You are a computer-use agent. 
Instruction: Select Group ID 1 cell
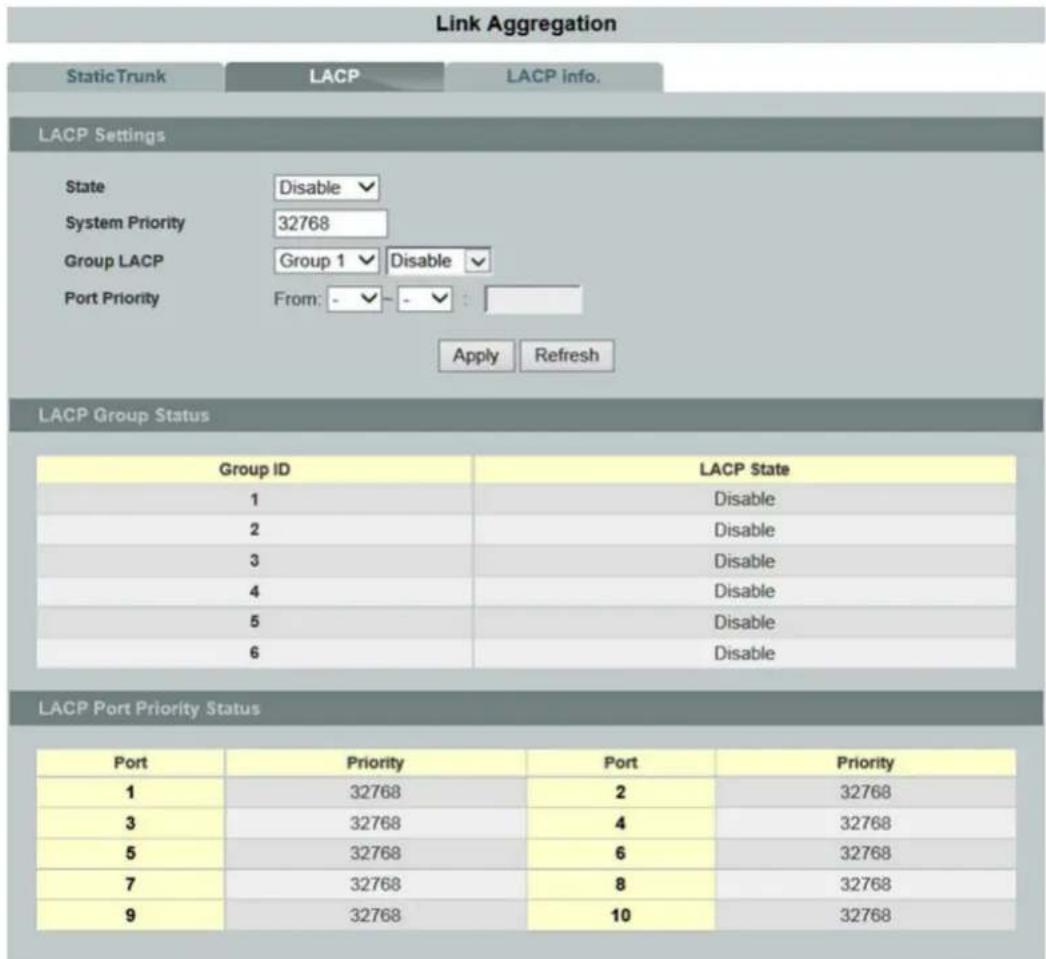[x=254, y=500]
